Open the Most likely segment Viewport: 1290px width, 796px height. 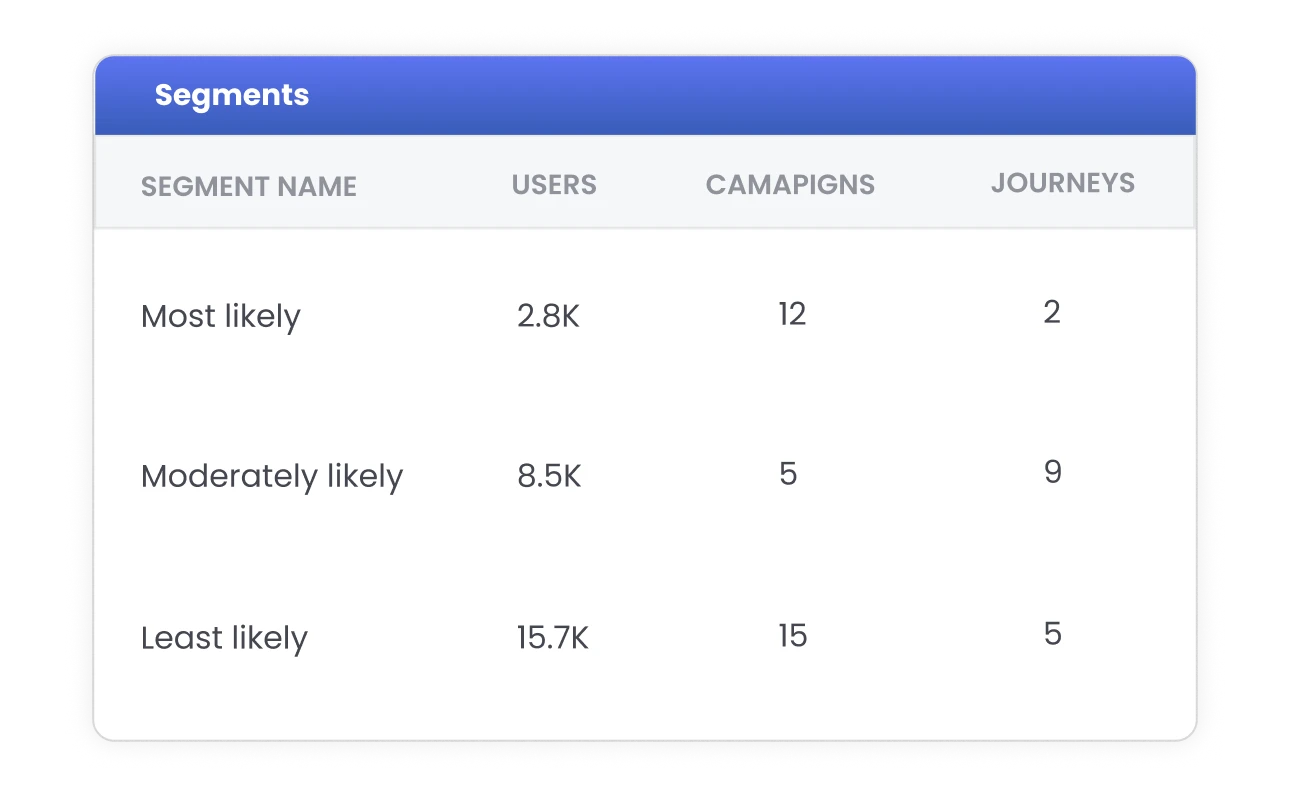point(221,317)
